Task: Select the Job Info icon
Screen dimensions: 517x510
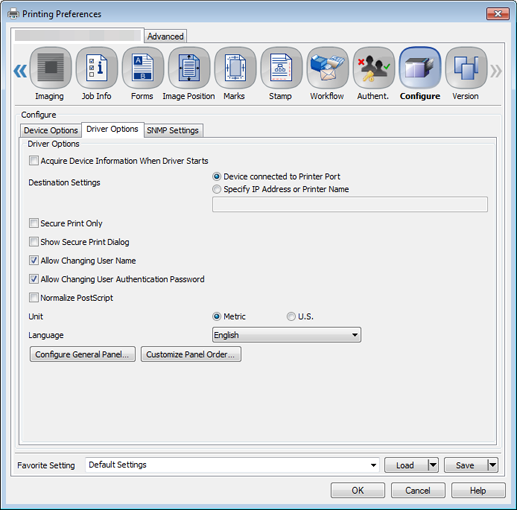Action: (x=97, y=68)
